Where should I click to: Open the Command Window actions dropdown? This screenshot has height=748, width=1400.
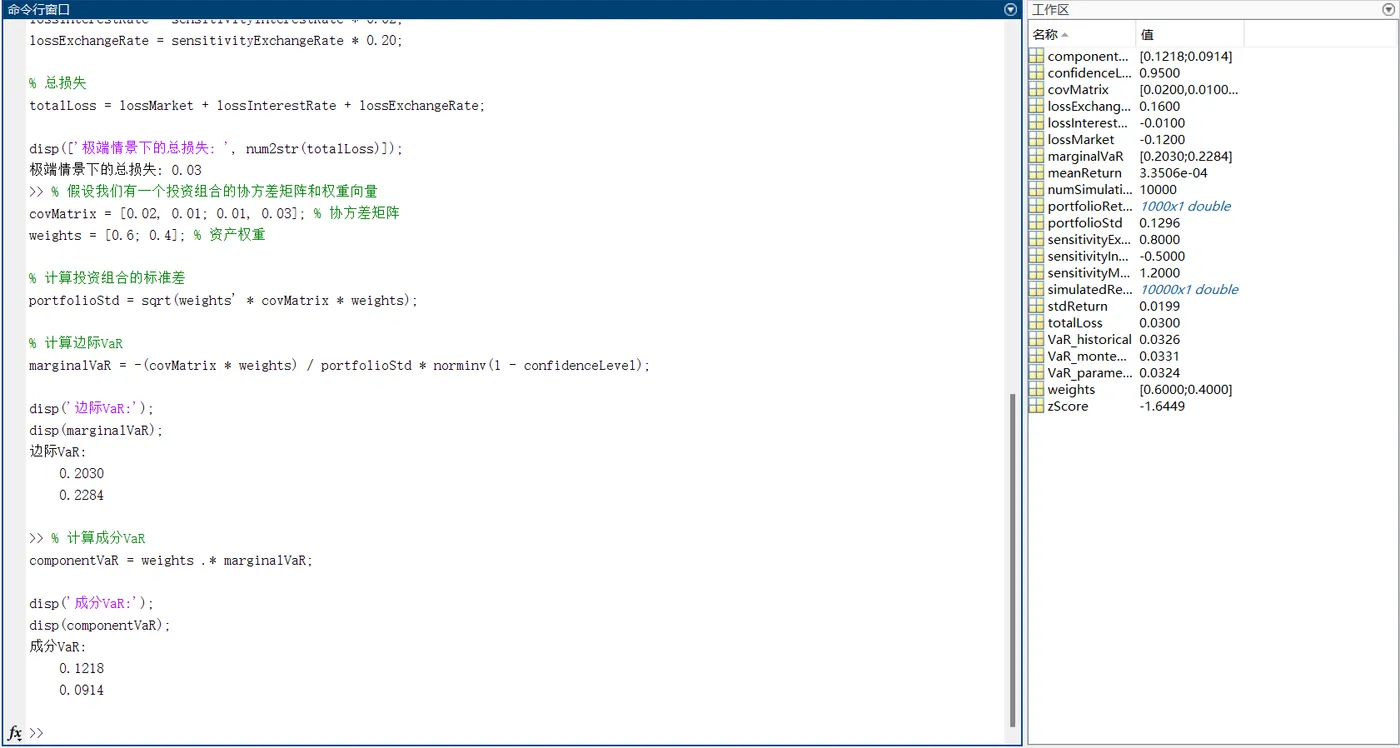(x=1010, y=9)
